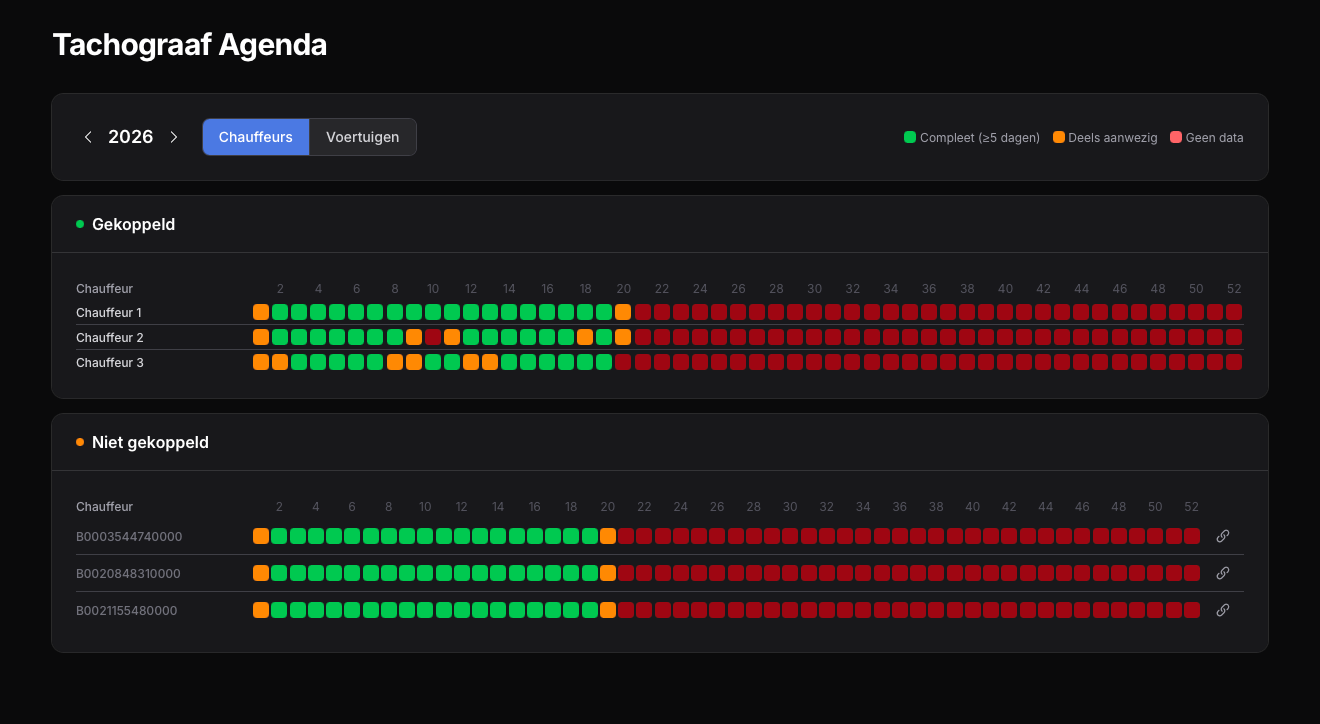Image resolution: width=1320 pixels, height=724 pixels.
Task: Click Chauffeur 1's orange week 20 cell
Action: (x=623, y=312)
